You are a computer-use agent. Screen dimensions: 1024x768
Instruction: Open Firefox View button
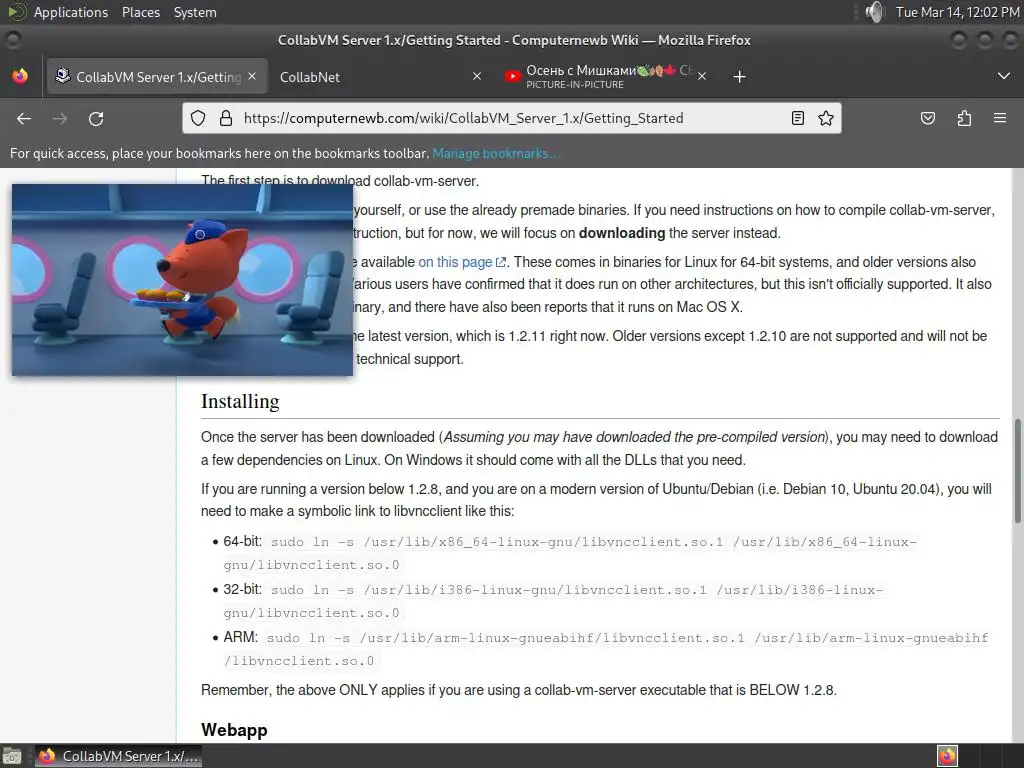tap(20, 76)
